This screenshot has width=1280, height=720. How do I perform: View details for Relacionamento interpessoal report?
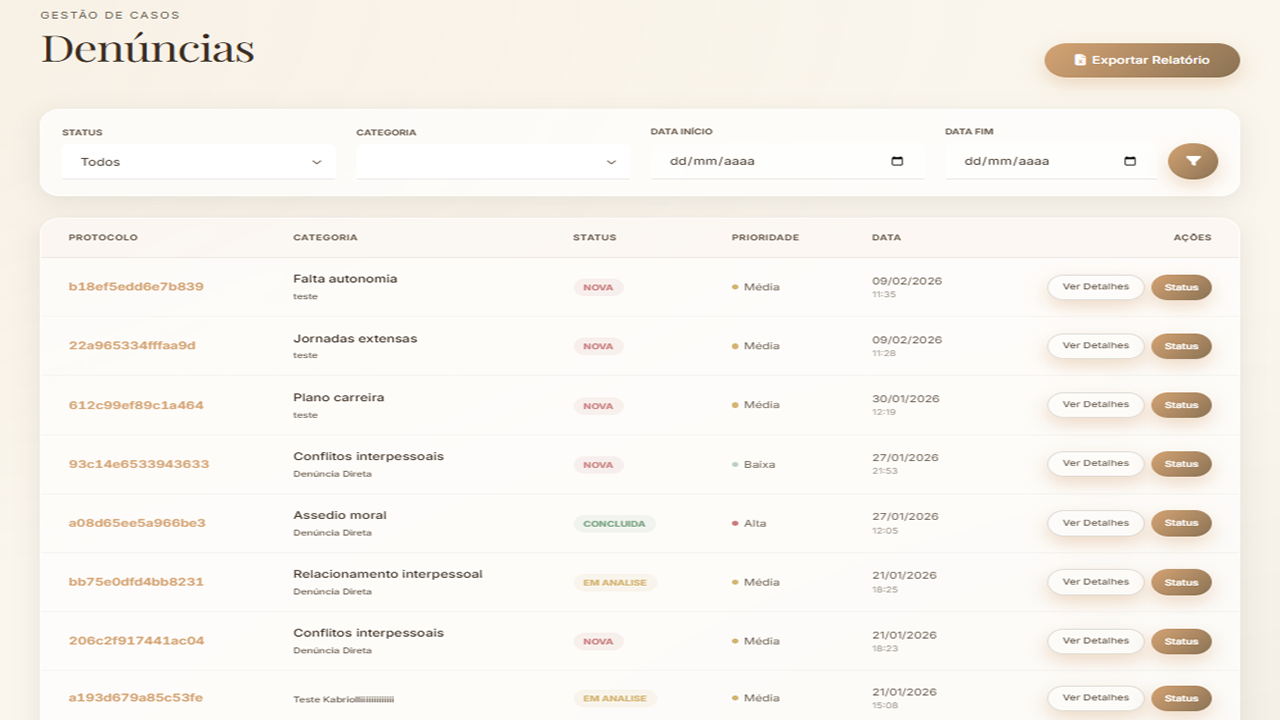click(x=1095, y=582)
